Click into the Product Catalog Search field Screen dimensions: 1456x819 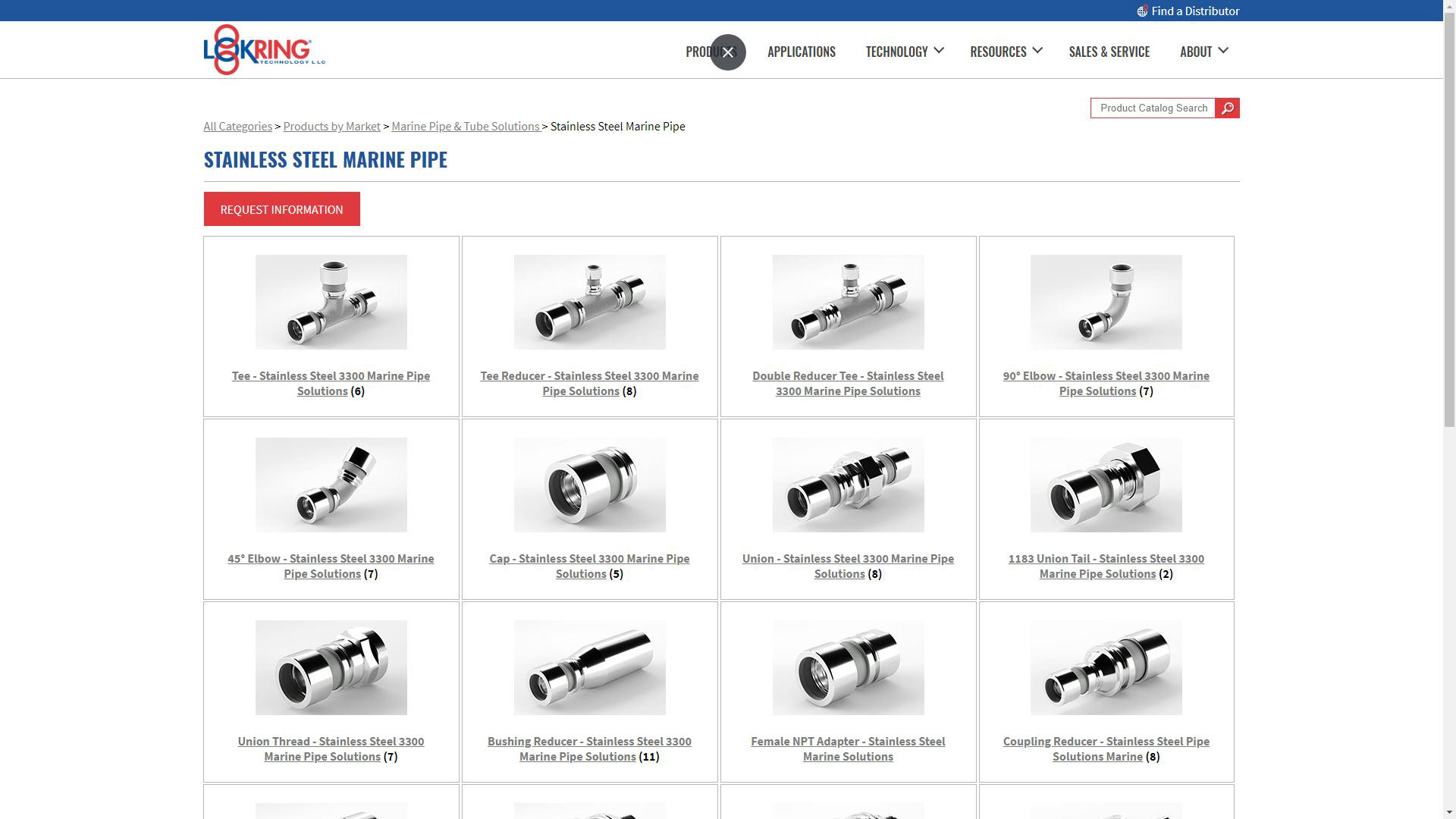(1153, 108)
